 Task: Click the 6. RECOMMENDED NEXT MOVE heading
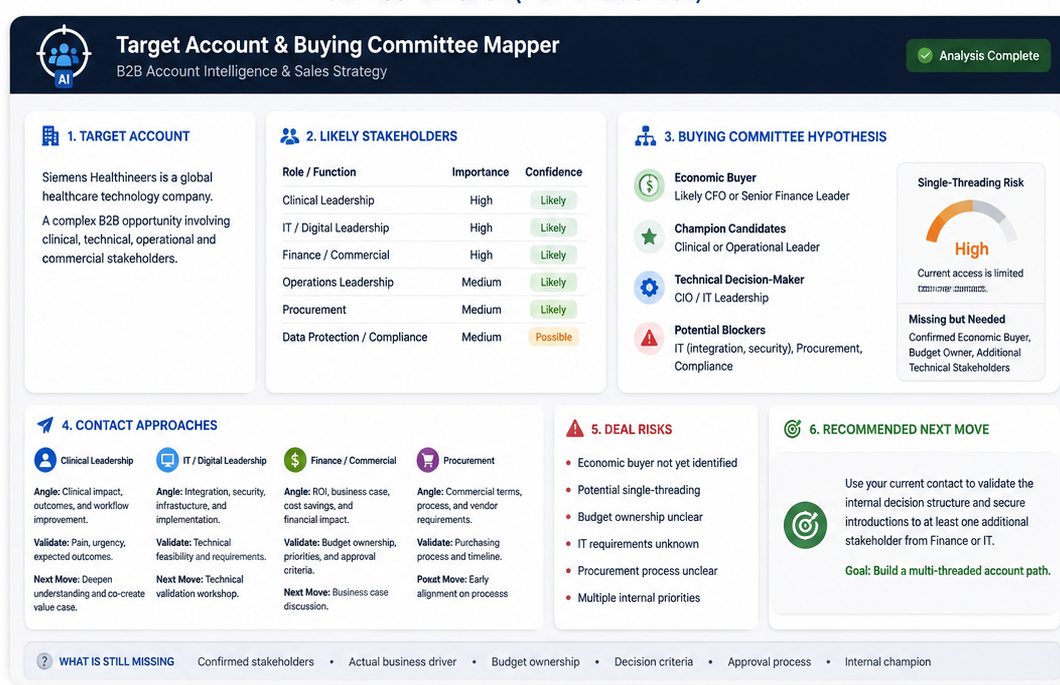point(899,429)
